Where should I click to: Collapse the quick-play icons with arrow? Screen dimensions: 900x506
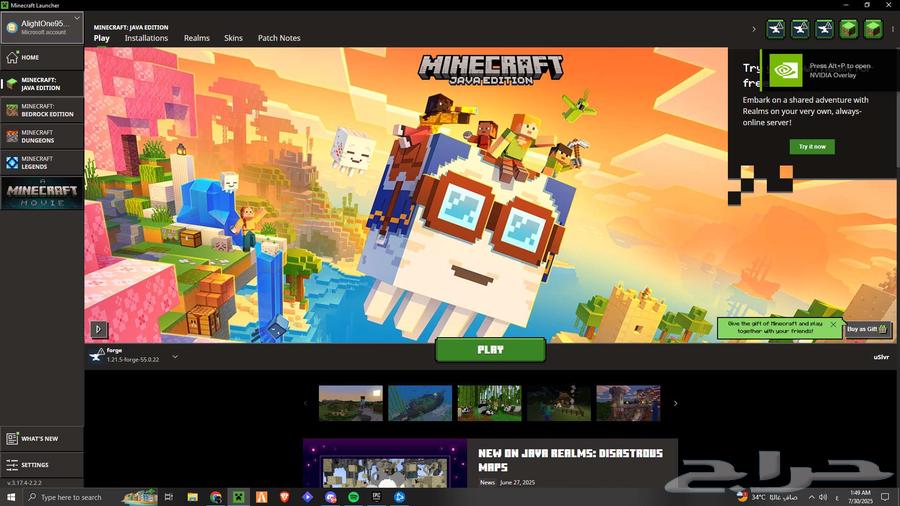click(754, 29)
